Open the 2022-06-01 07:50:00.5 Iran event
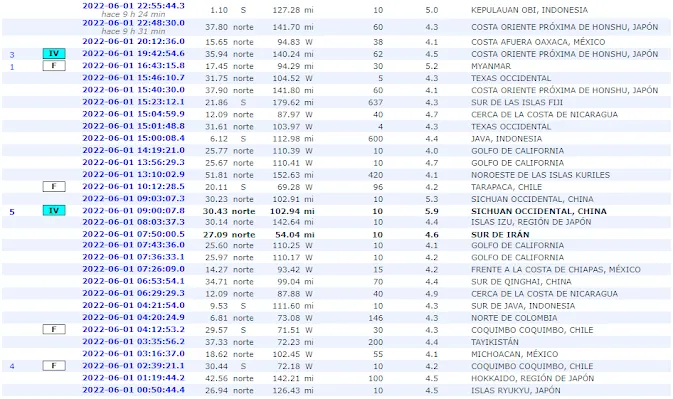The width and height of the screenshot is (673, 399). point(133,234)
